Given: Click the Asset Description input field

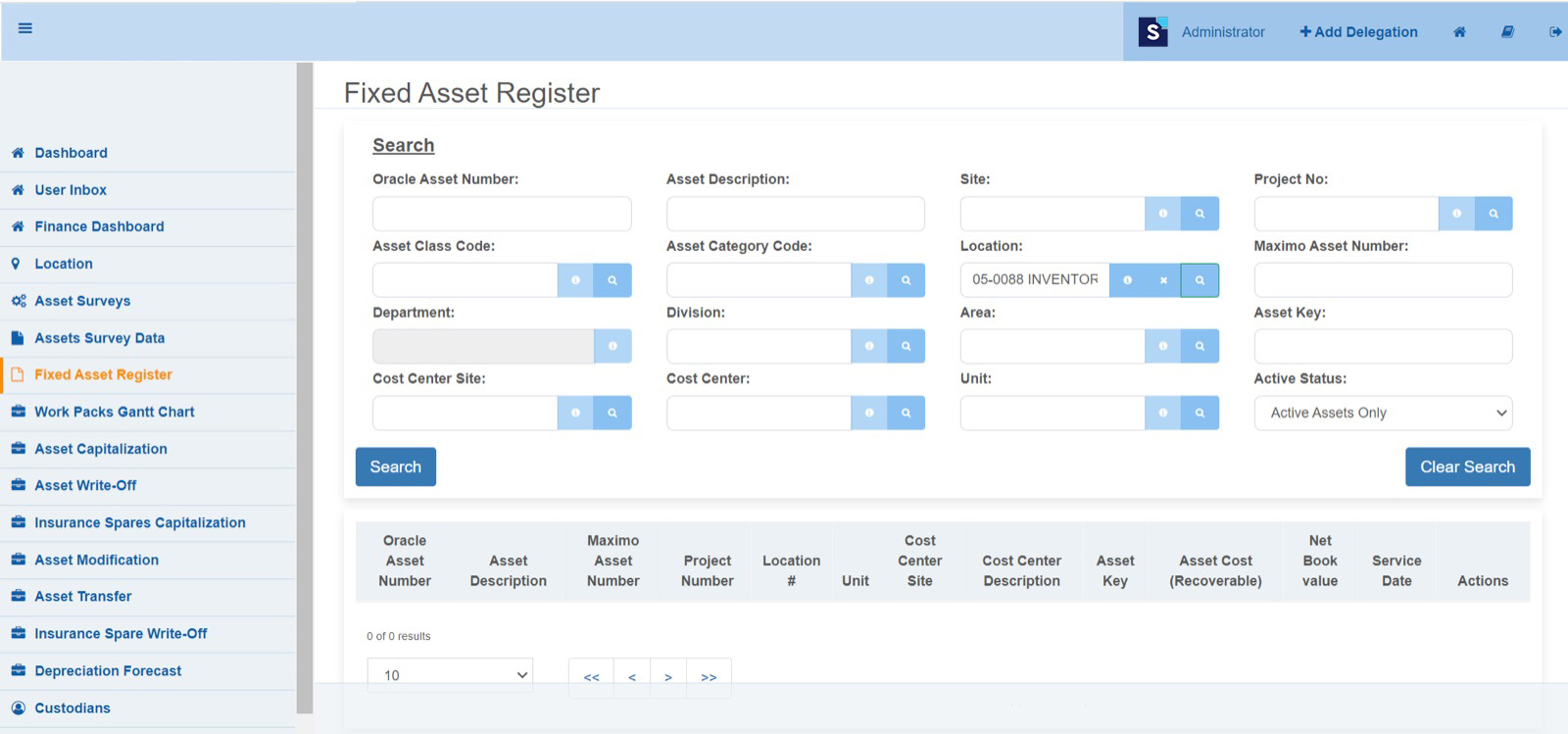Looking at the screenshot, I should coord(796,214).
